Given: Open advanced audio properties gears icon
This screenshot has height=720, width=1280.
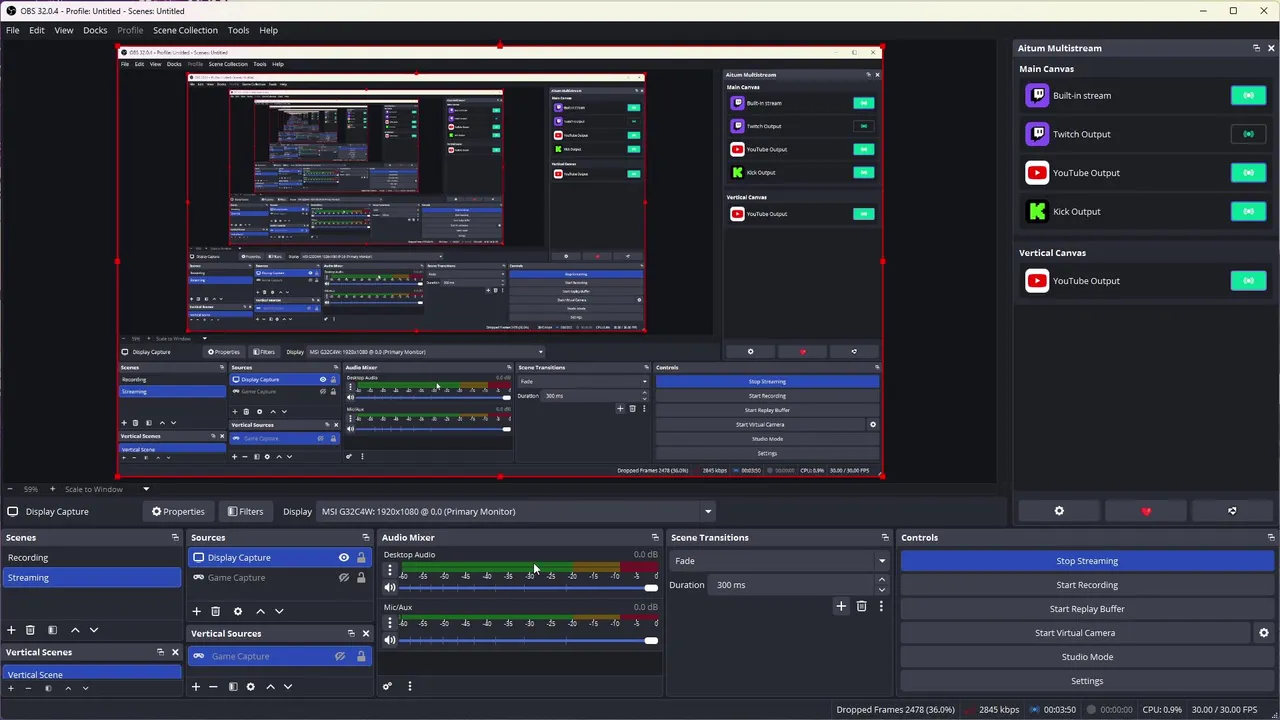Looking at the screenshot, I should (387, 686).
